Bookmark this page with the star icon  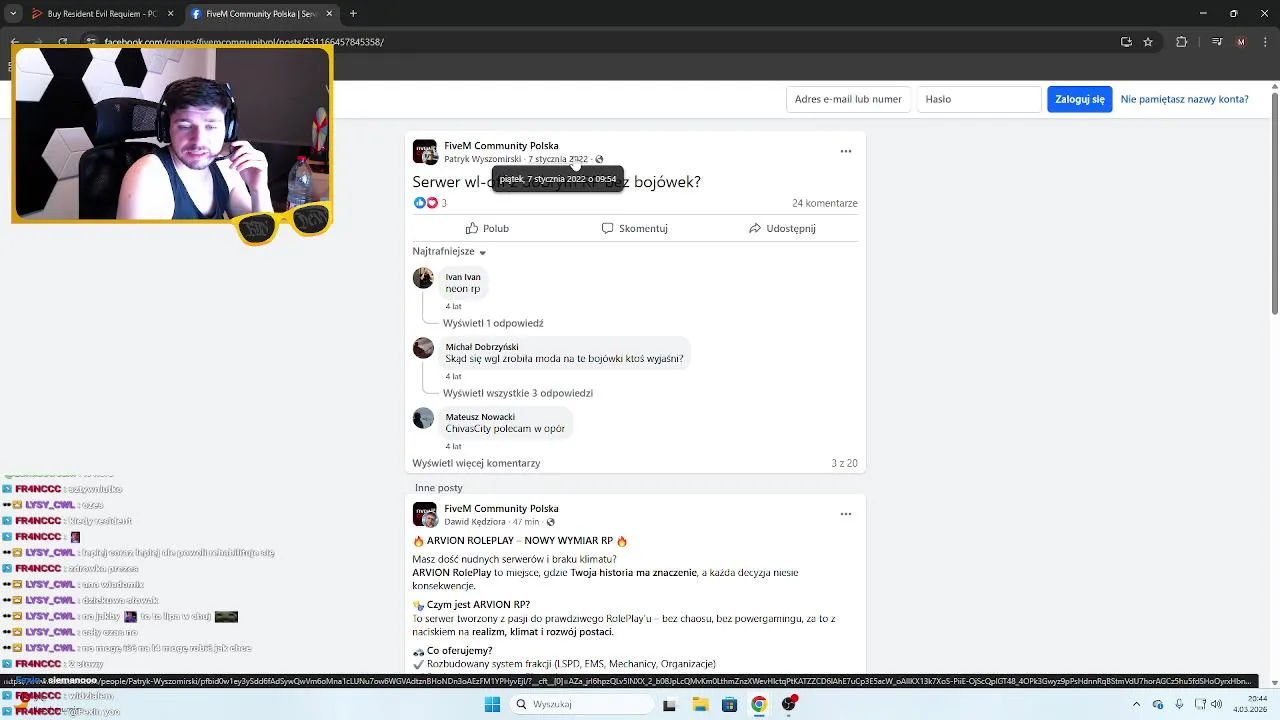click(1148, 42)
